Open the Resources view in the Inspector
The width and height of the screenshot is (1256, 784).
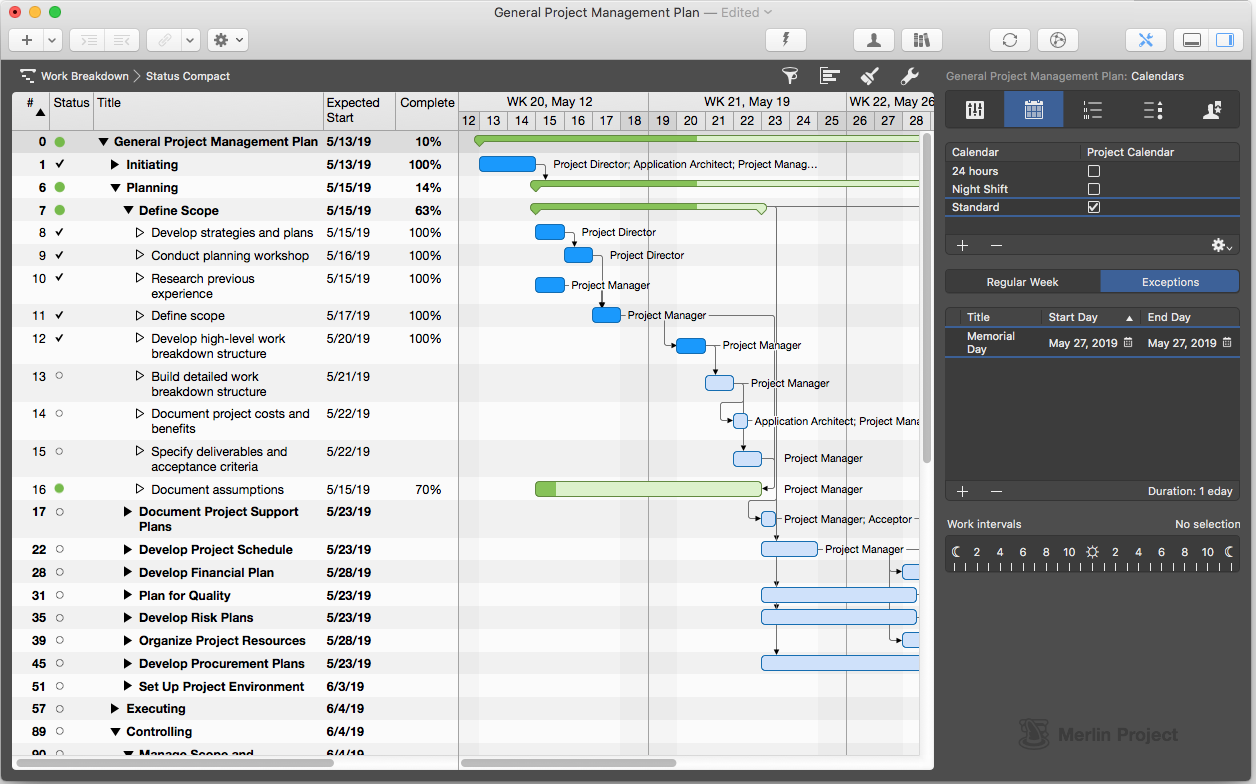click(1212, 110)
